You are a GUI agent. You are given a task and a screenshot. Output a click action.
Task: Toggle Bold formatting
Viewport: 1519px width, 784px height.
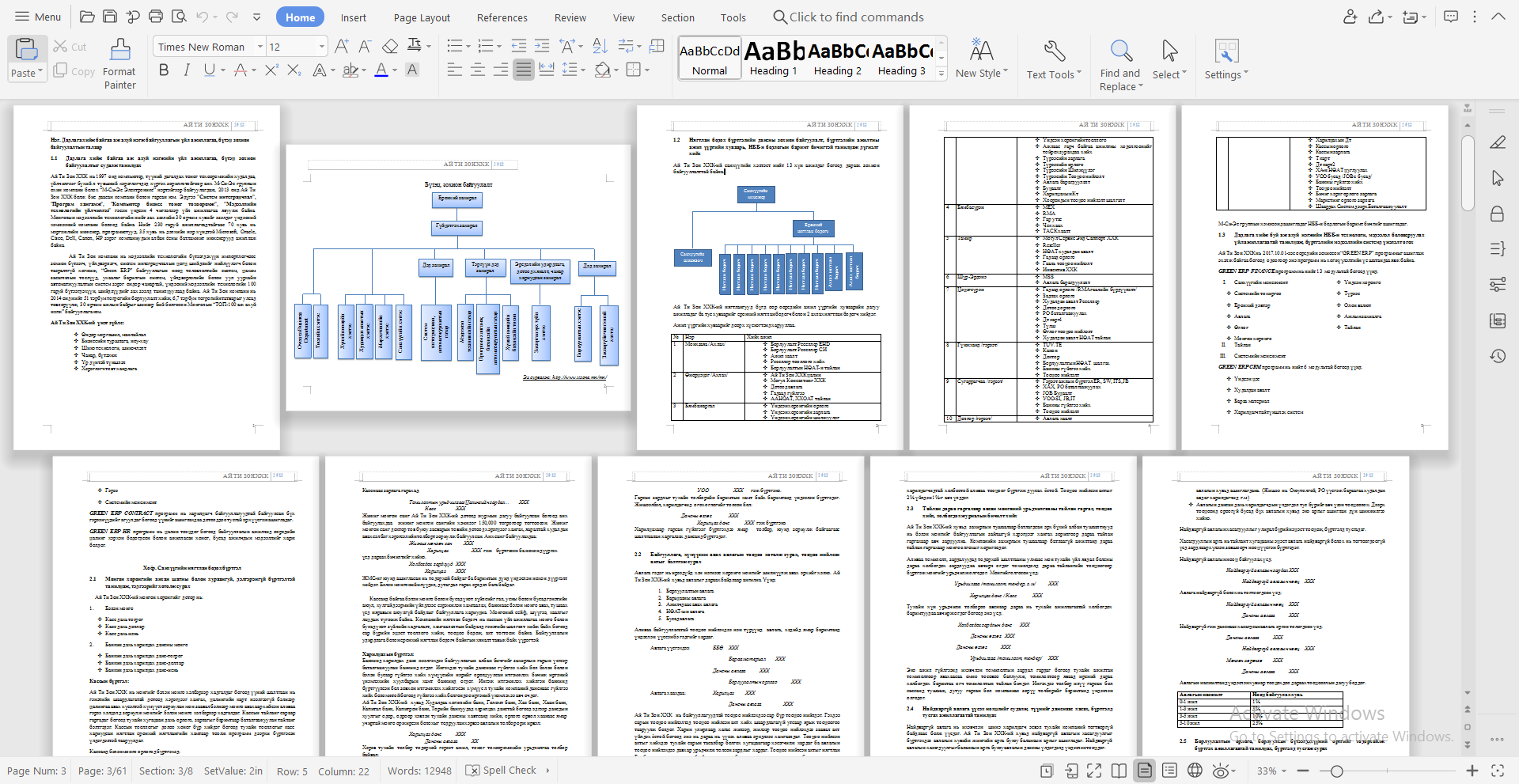(x=164, y=70)
